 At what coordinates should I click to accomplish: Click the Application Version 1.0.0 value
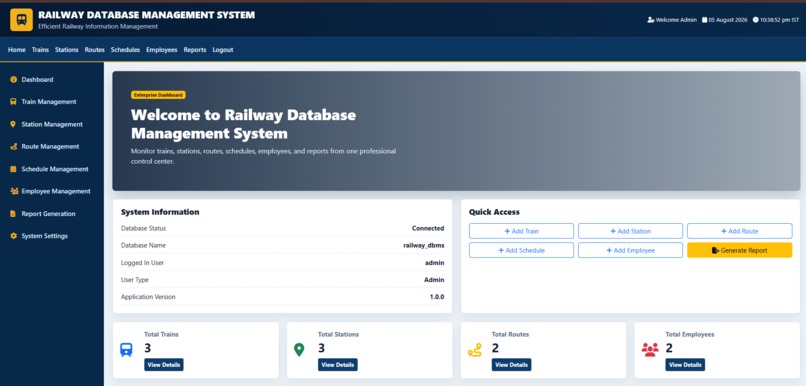click(437, 297)
